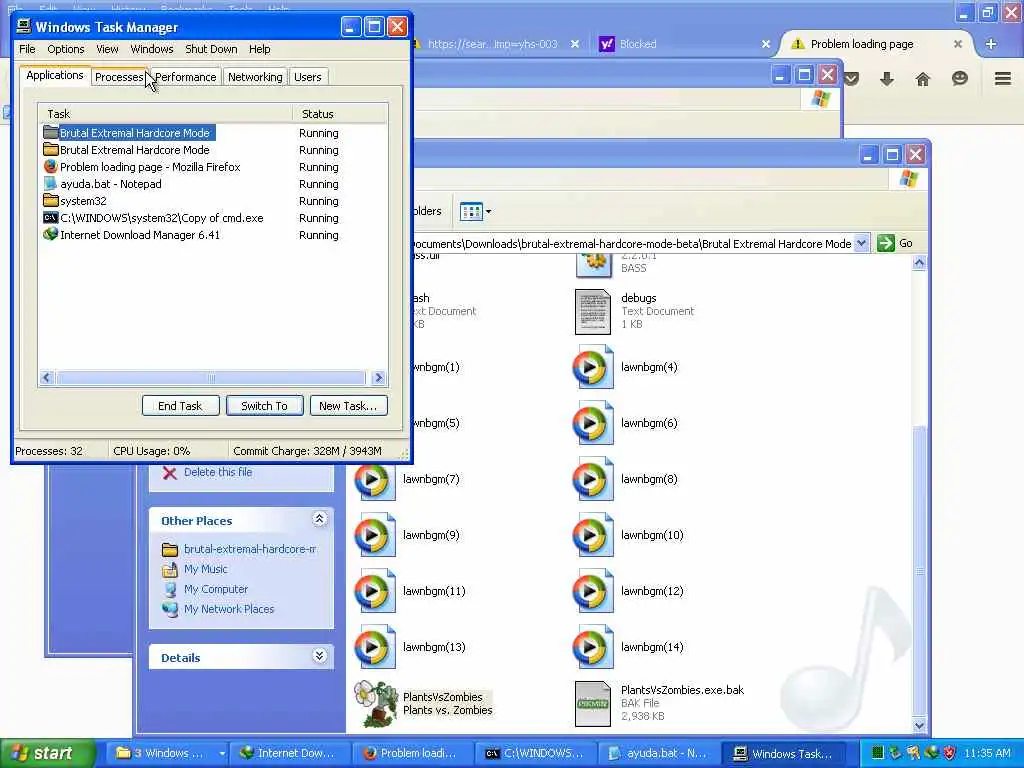Open My Network Places link
Screen dimensions: 1024x768
[229, 609]
